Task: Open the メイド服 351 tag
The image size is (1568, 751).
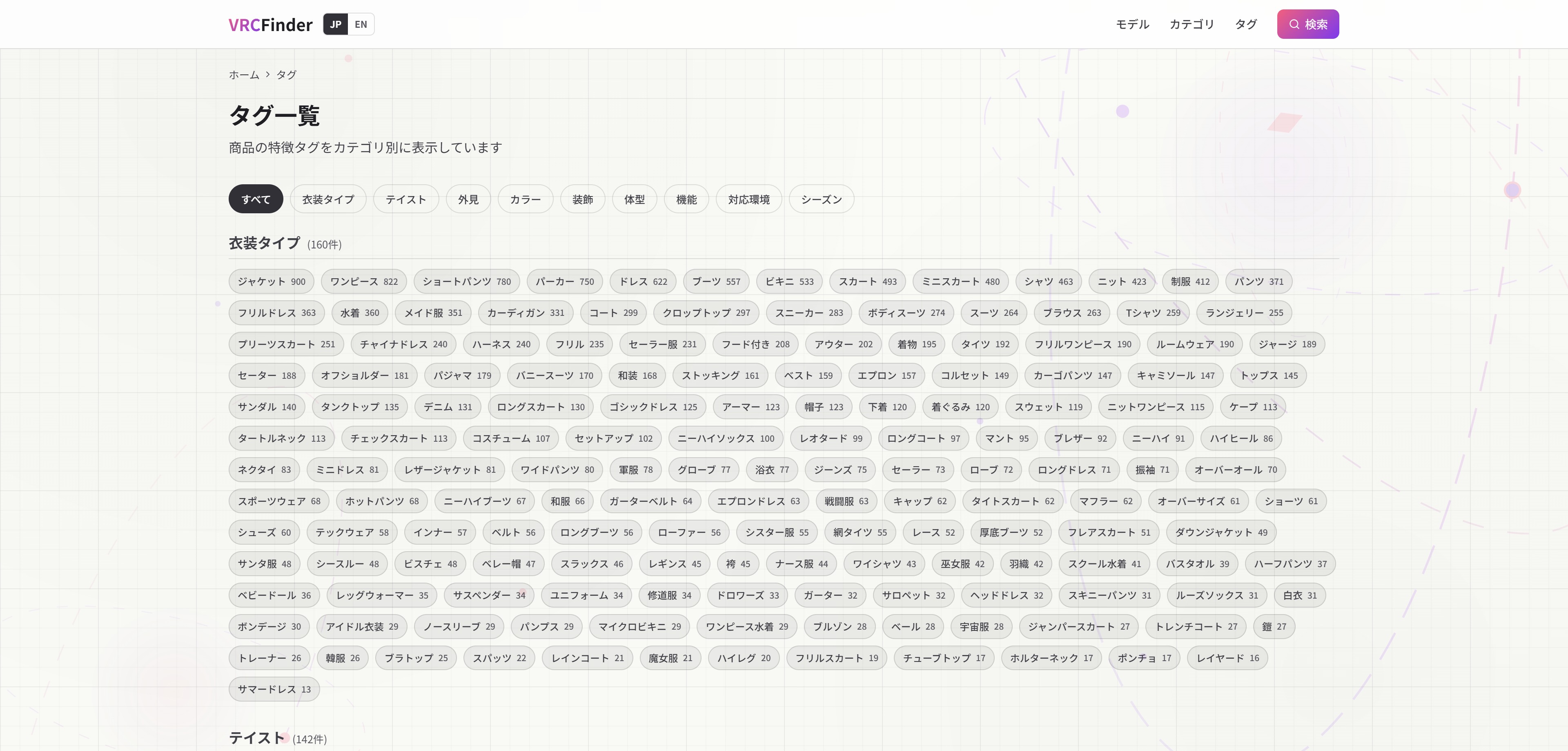Action: click(x=433, y=313)
